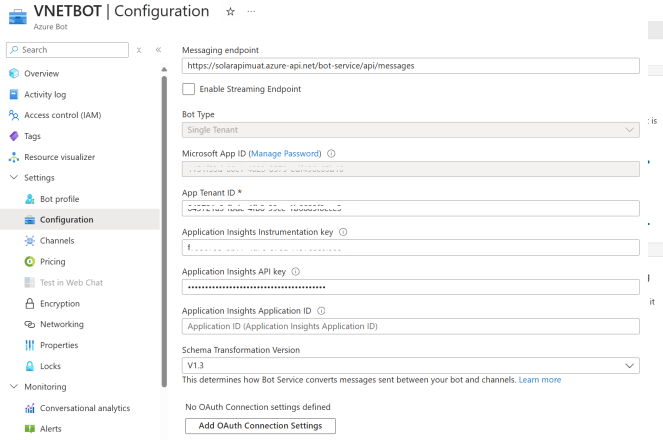This screenshot has height=440, width=663.
Task: Click the sidebar scroll up arrow
Action: 164,69
